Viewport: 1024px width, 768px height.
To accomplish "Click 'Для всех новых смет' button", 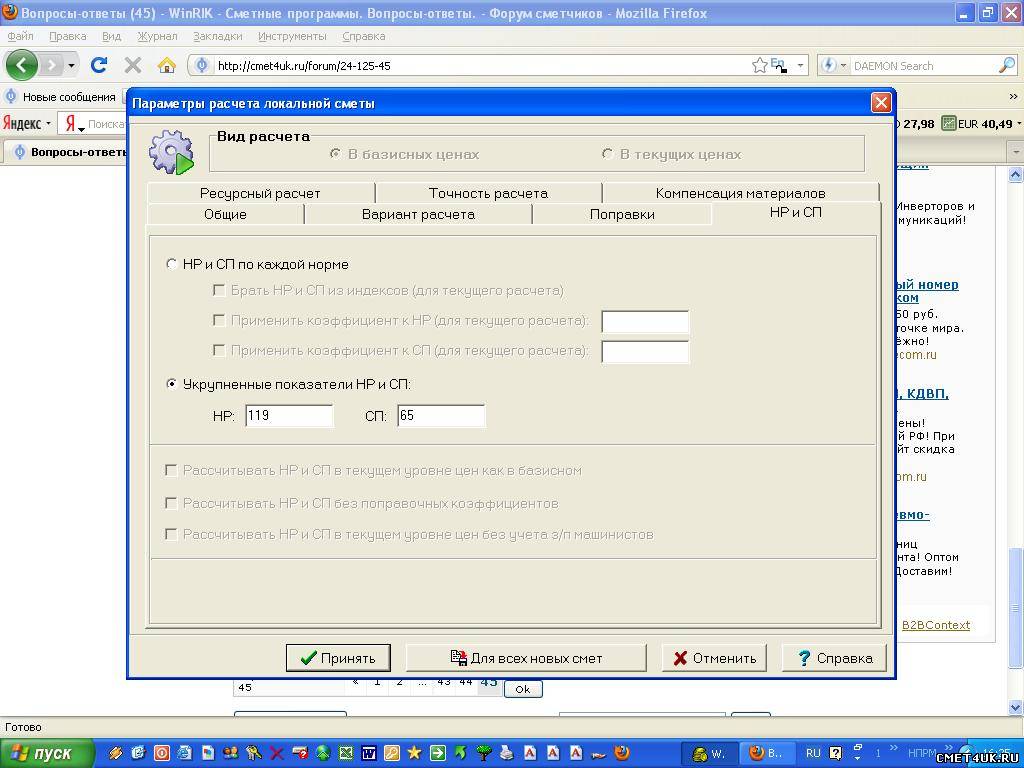I will click(x=526, y=658).
